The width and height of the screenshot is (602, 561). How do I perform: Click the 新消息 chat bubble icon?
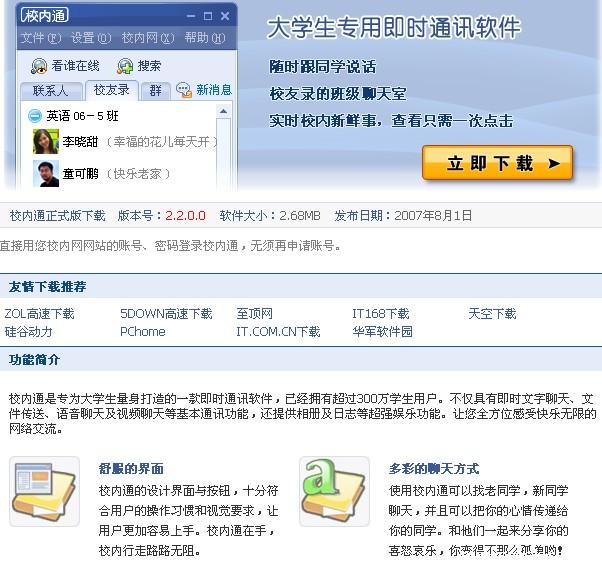tap(184, 90)
